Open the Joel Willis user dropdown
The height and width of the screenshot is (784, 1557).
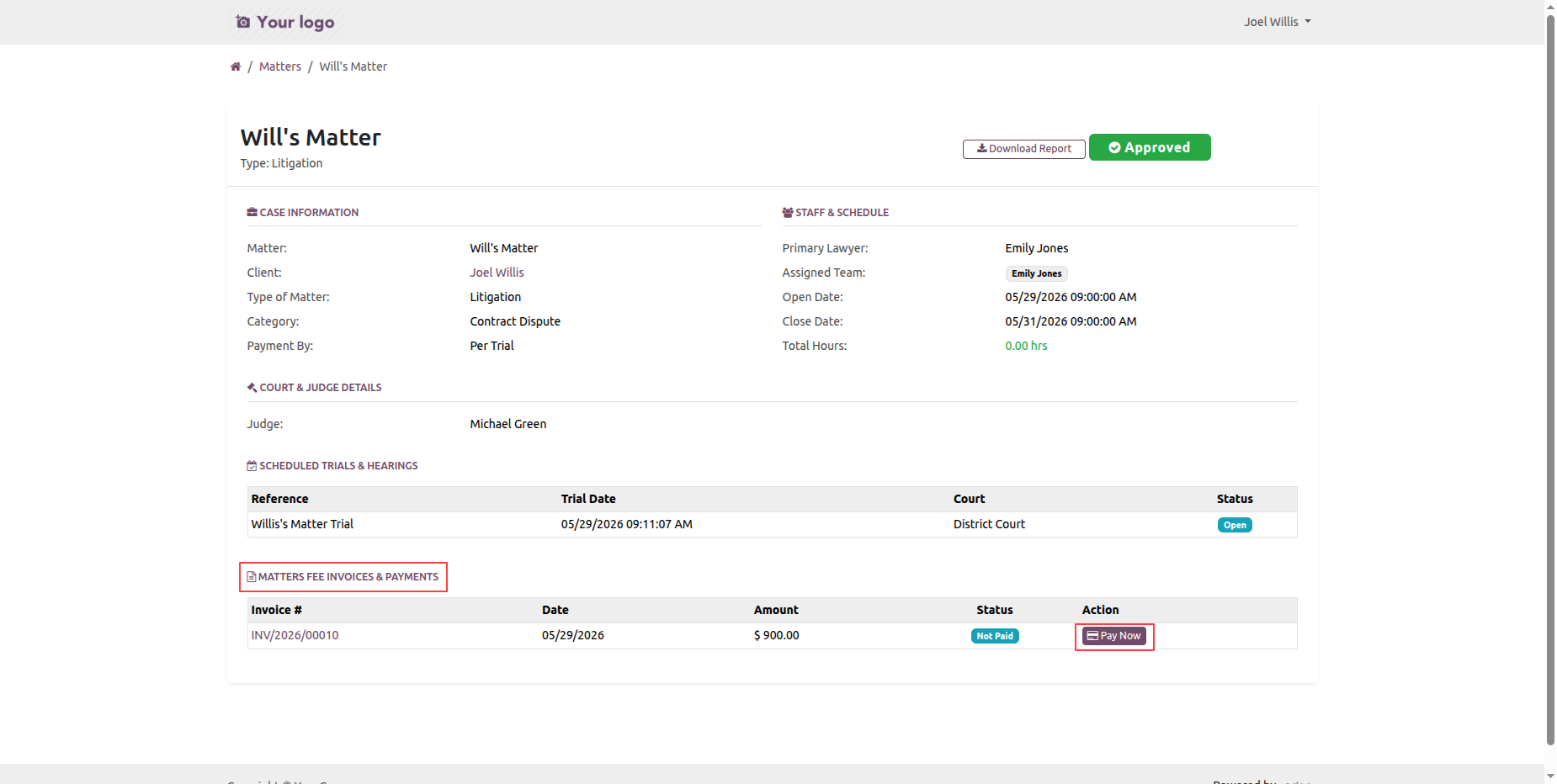(1277, 22)
